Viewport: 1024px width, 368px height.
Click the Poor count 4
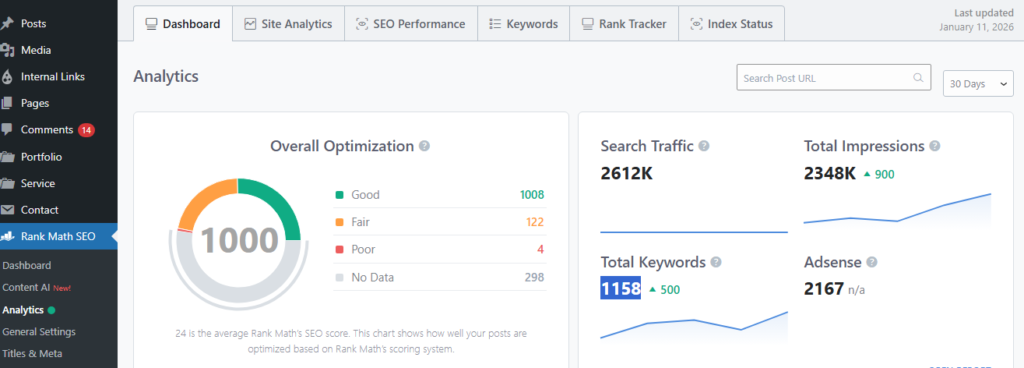(541, 249)
